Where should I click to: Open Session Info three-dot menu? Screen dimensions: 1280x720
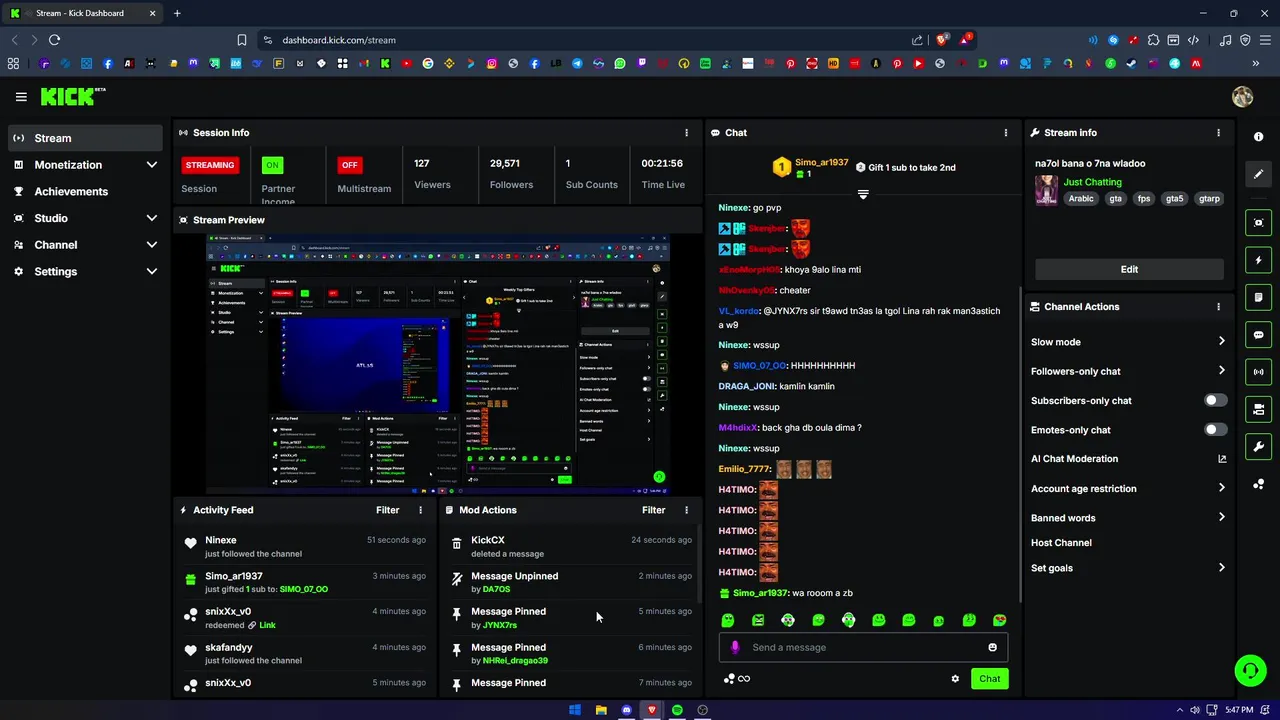pyautogui.click(x=686, y=133)
